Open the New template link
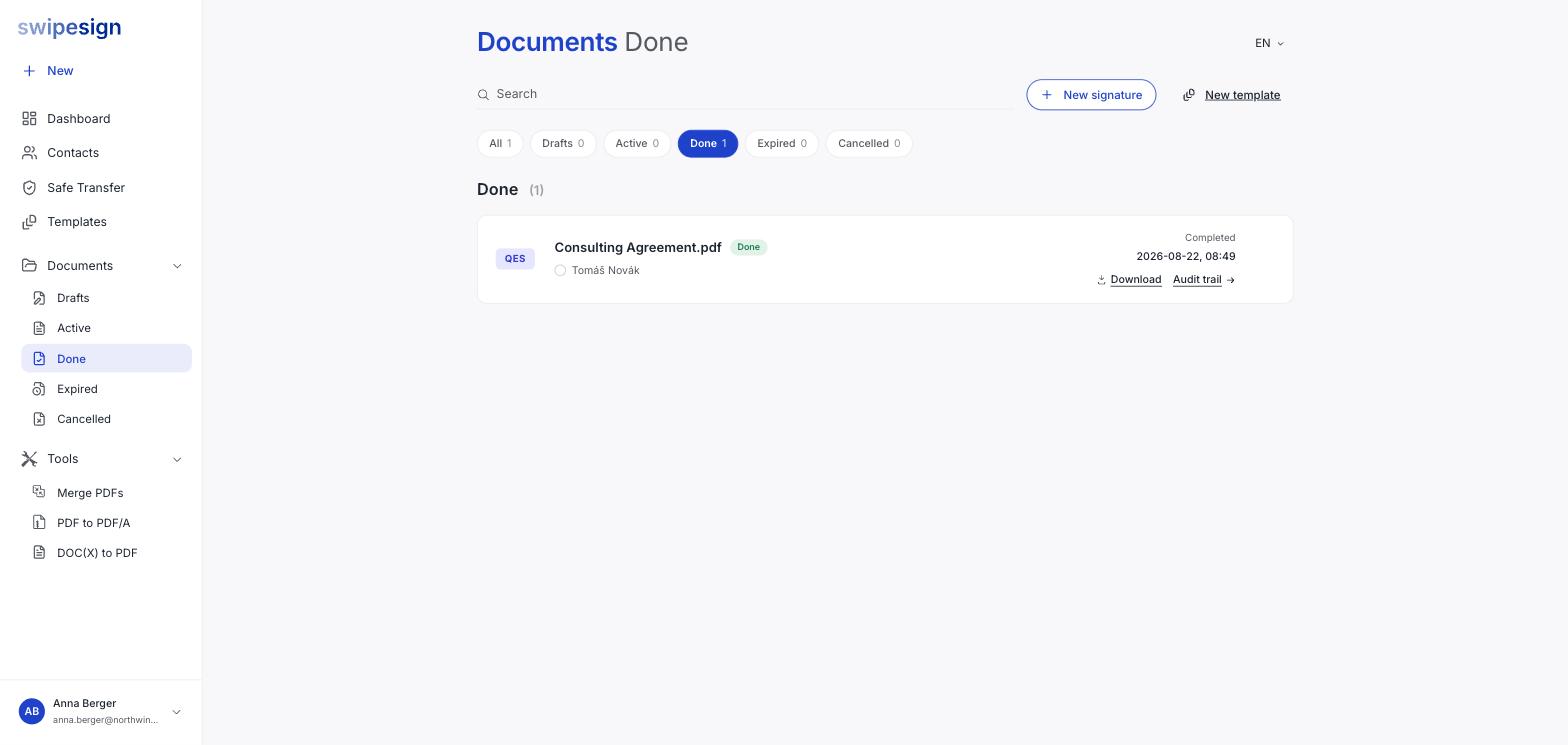The height and width of the screenshot is (745, 1568). coord(1242,95)
